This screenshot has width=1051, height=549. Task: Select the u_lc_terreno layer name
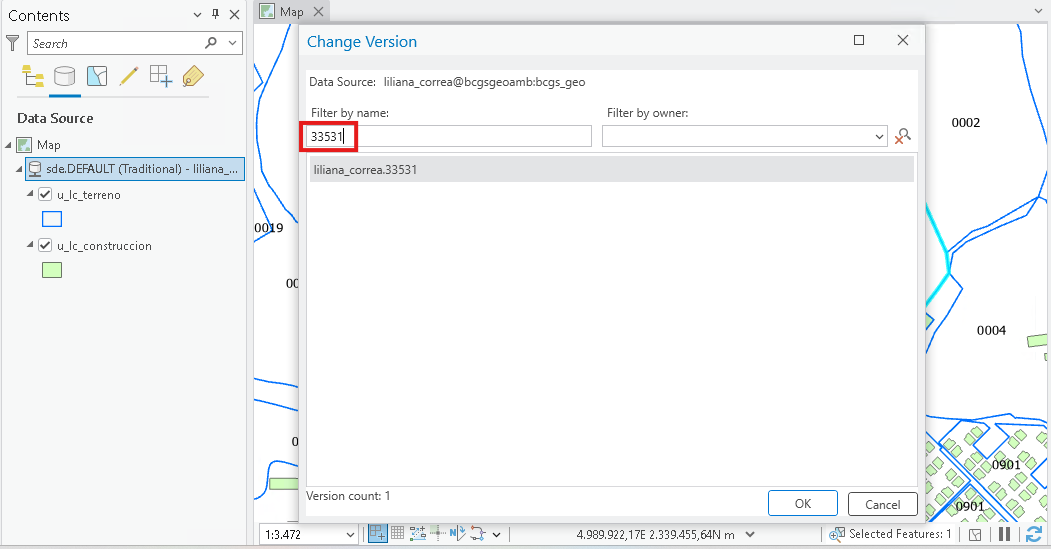[88, 195]
